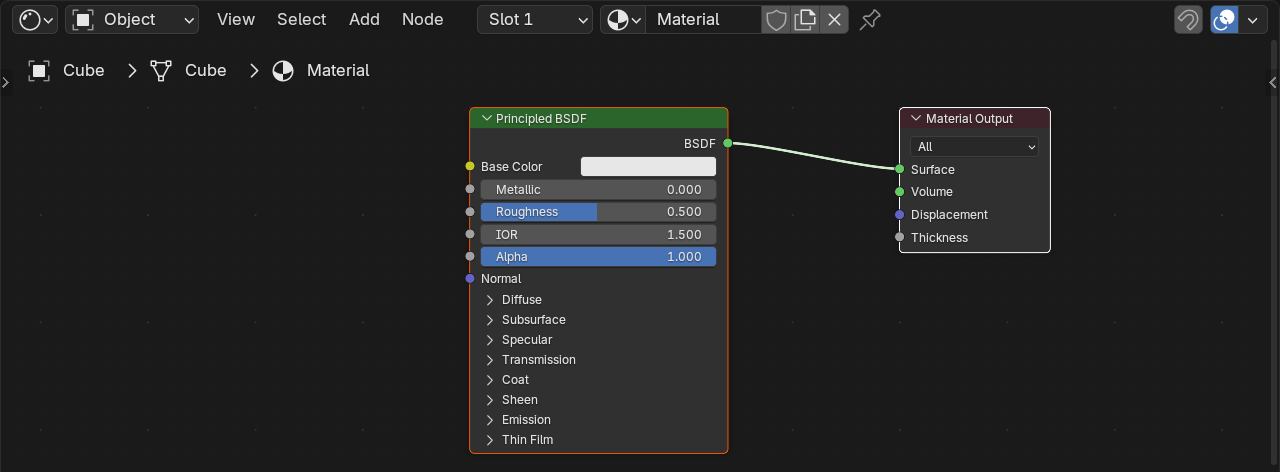Screen dimensions: 1280x472
Task: Click the Volume input socket
Action: tap(900, 192)
